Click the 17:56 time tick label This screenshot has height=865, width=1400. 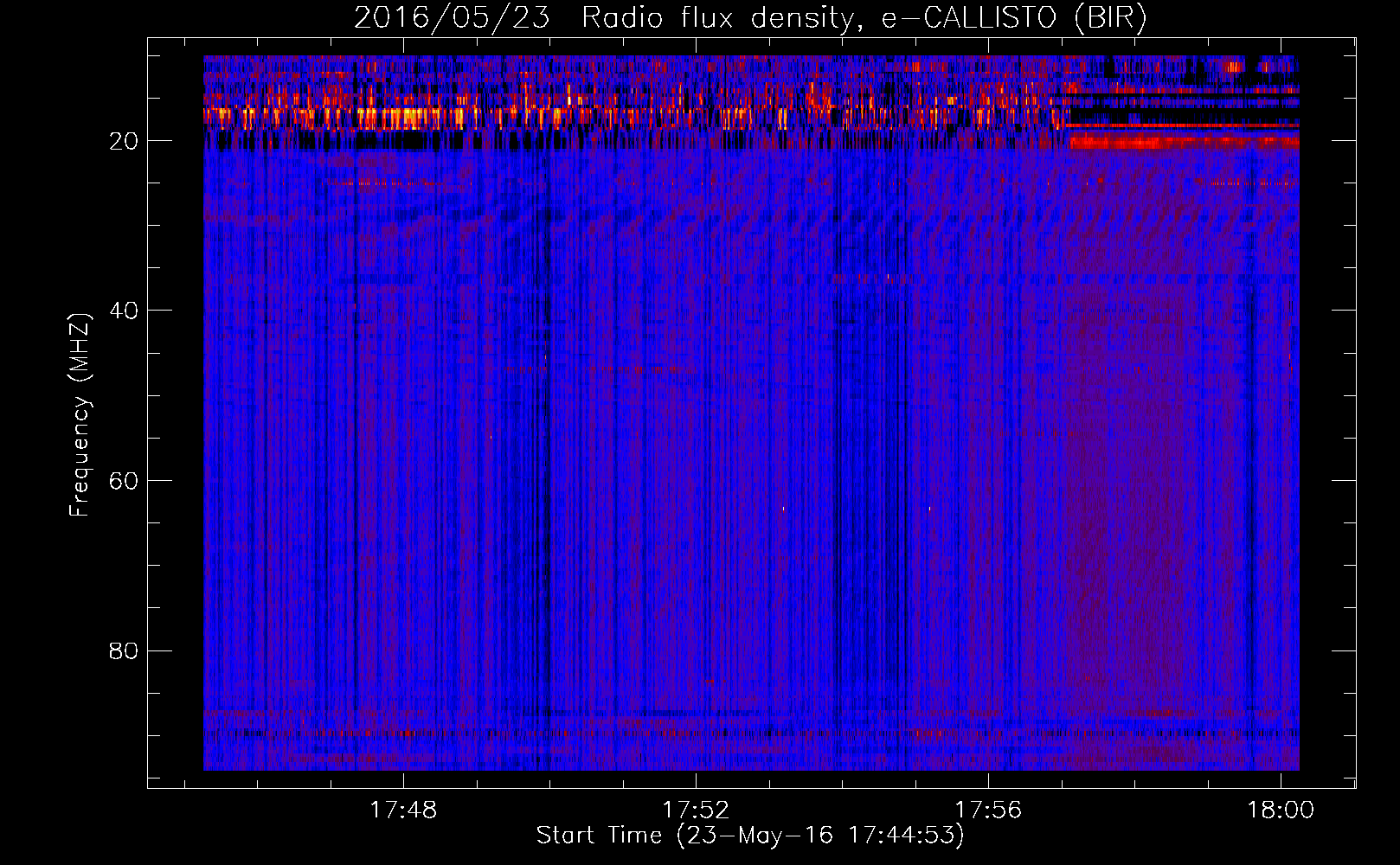[x=988, y=811]
